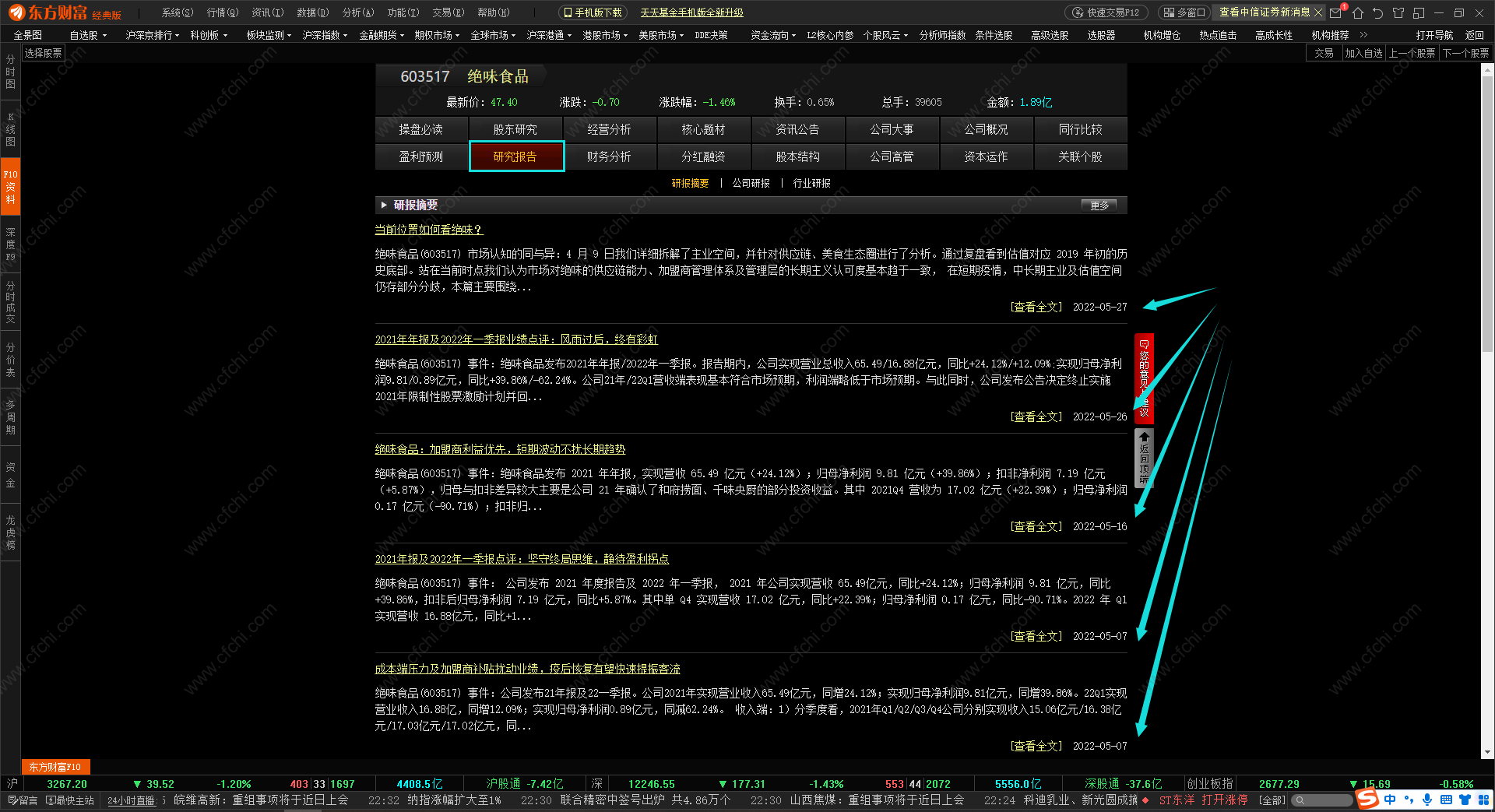Open the skin shirt icon in title bar
The width and height of the screenshot is (1495, 812).
pos(1398,12)
